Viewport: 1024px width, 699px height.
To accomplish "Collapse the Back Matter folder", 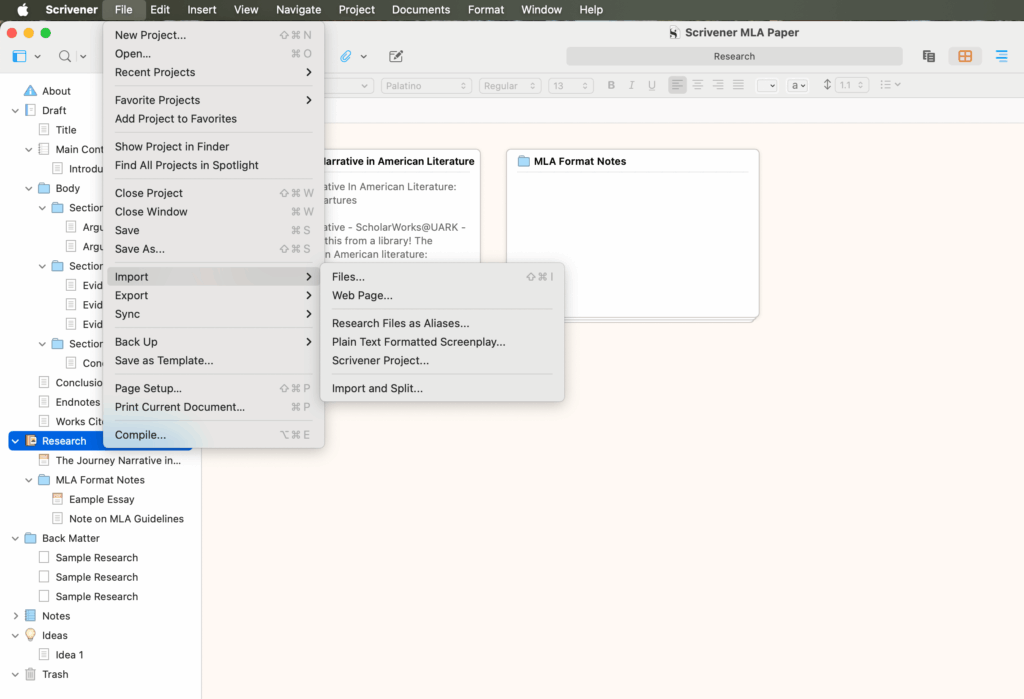I will 15,538.
